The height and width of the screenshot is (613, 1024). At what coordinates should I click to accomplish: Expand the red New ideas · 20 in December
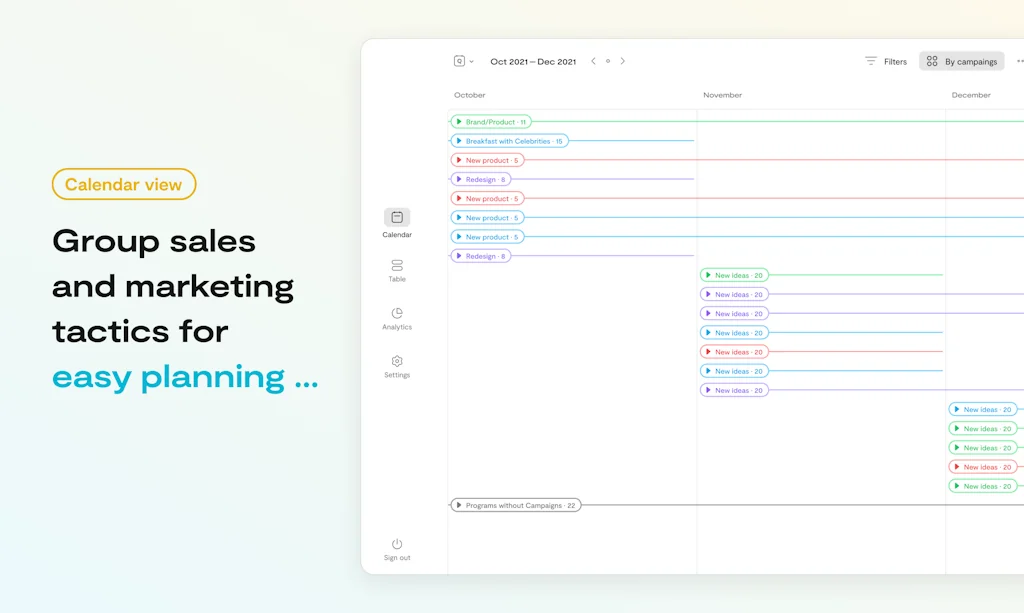click(983, 466)
